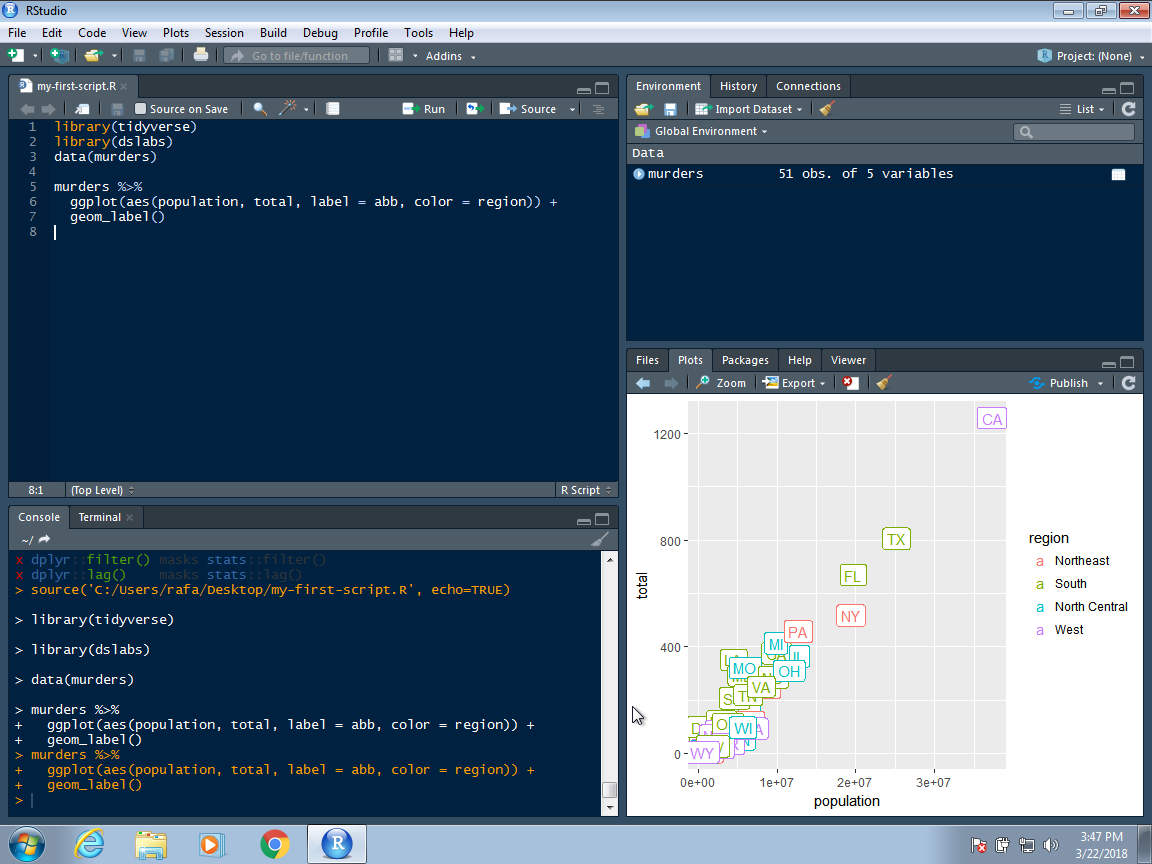Run the current line with Run button
1152x864 pixels.
coord(424,109)
